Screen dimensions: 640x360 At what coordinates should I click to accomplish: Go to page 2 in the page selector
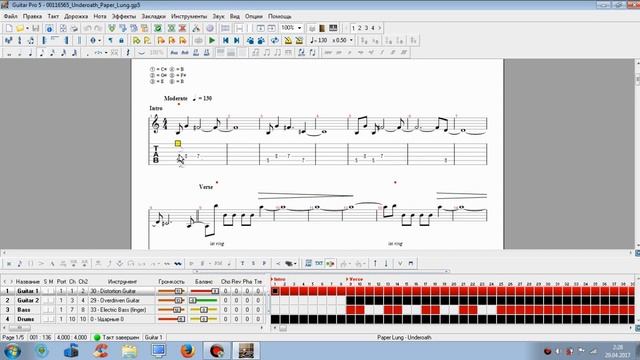coord(360,28)
